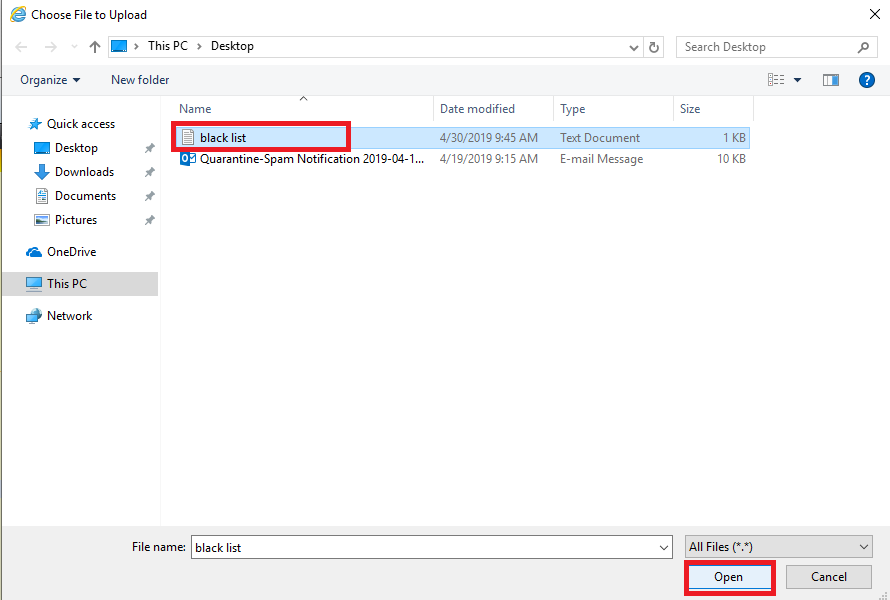Screen dimensions: 890x600
Task: Create a New folder
Action: 140,80
